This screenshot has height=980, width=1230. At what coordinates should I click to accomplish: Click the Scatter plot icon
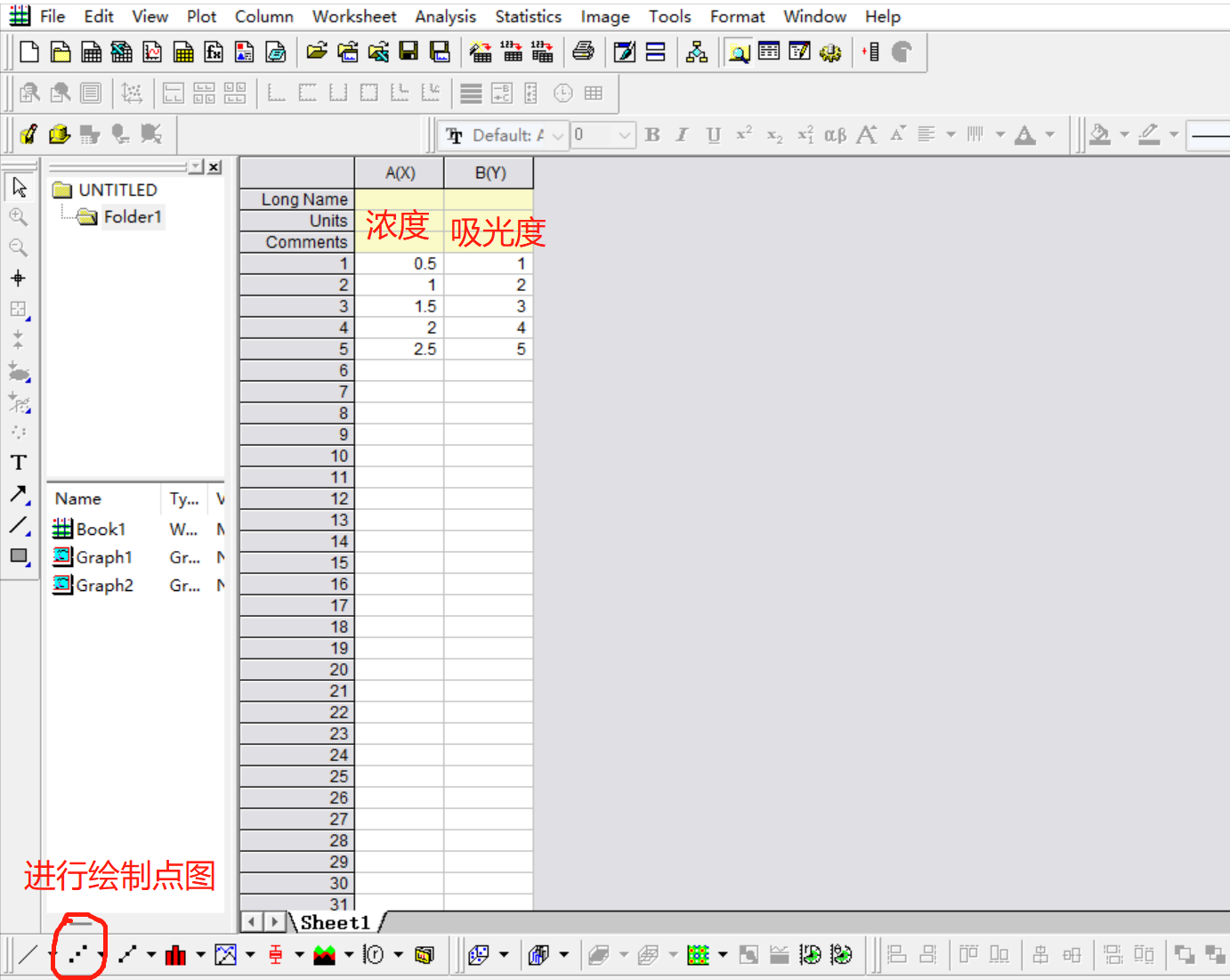point(78,955)
